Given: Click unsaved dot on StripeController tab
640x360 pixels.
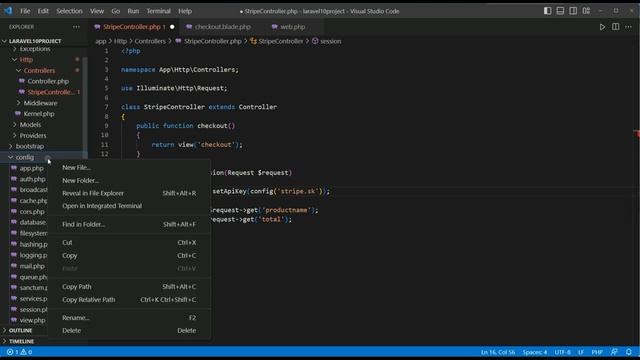Looking at the screenshot, I should tap(172, 27).
